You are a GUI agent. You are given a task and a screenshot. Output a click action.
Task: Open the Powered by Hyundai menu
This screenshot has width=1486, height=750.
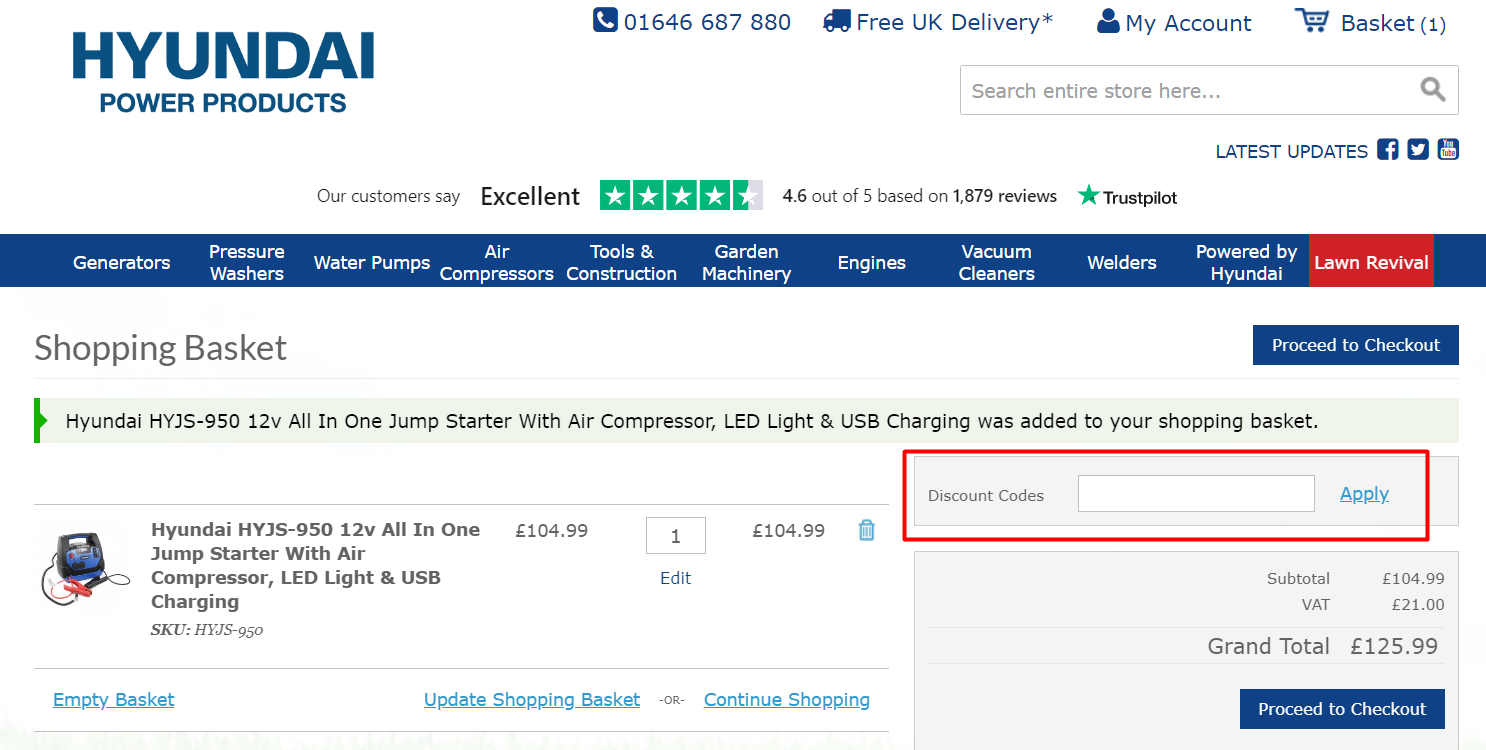point(1247,262)
